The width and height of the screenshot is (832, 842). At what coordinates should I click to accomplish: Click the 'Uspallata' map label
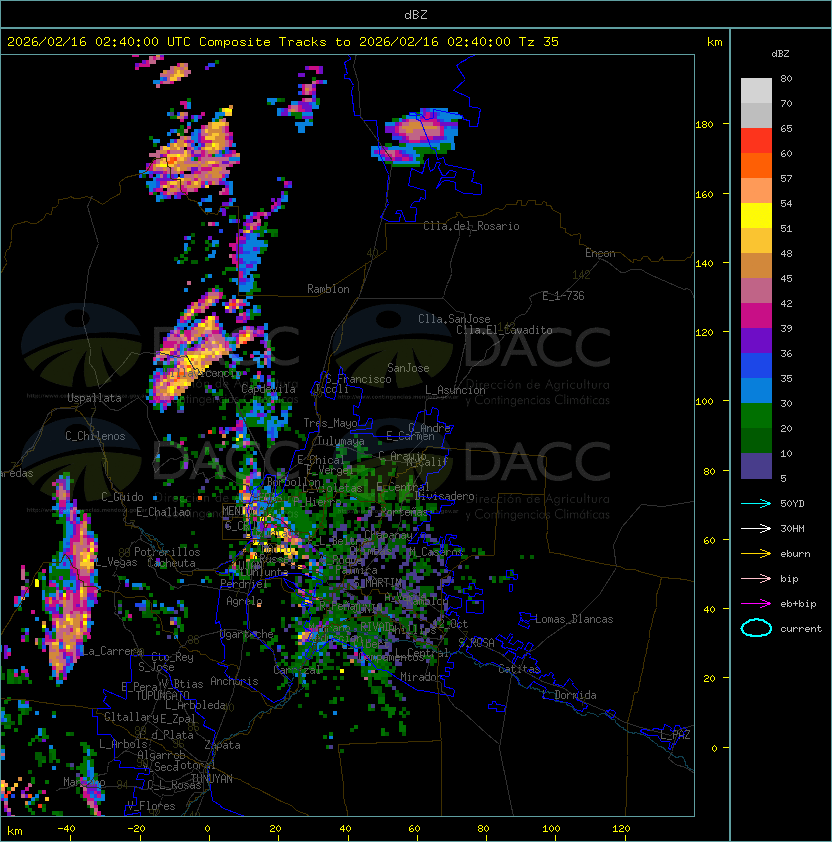(x=94, y=398)
